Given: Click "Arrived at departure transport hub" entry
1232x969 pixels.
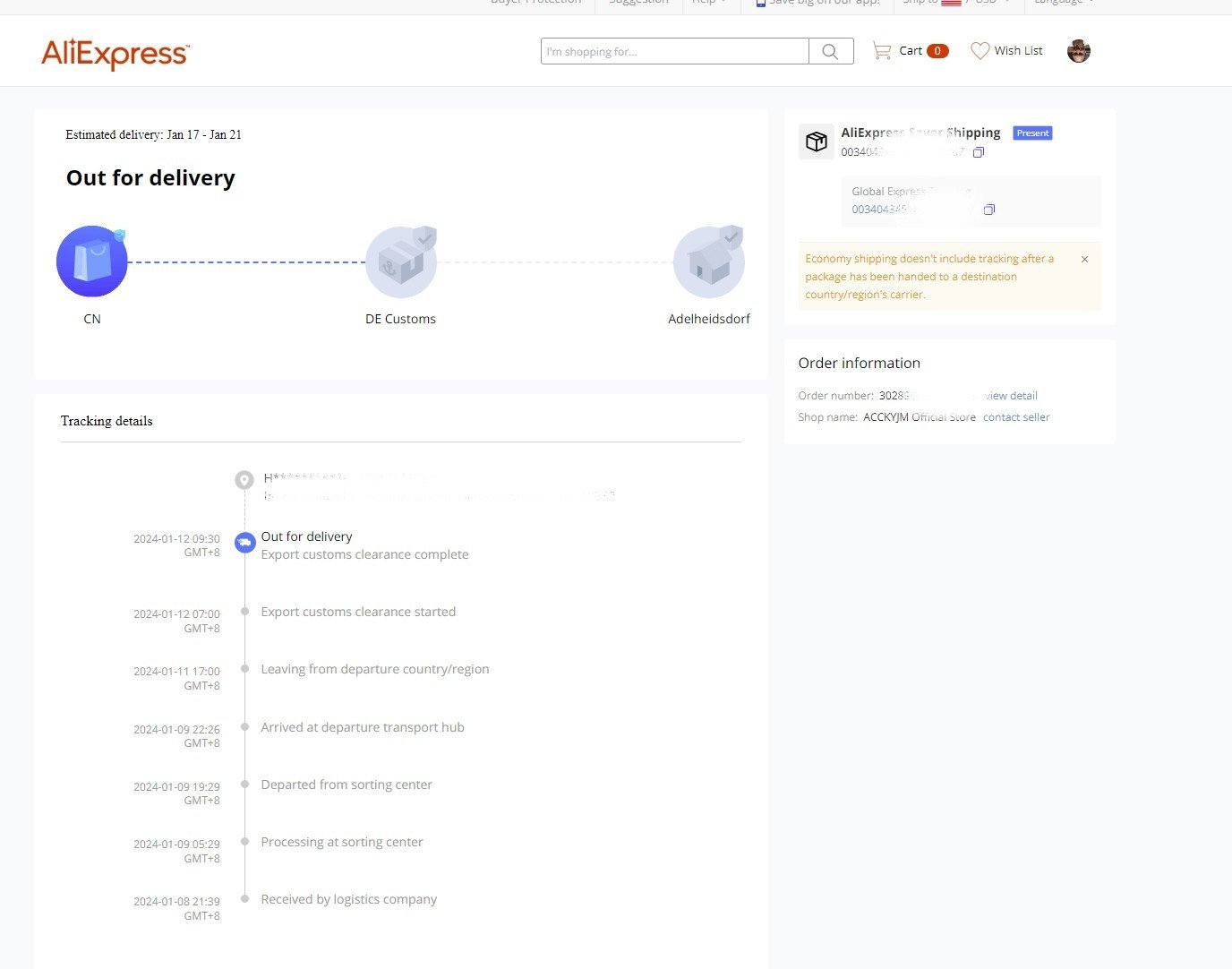Looking at the screenshot, I should point(363,727).
